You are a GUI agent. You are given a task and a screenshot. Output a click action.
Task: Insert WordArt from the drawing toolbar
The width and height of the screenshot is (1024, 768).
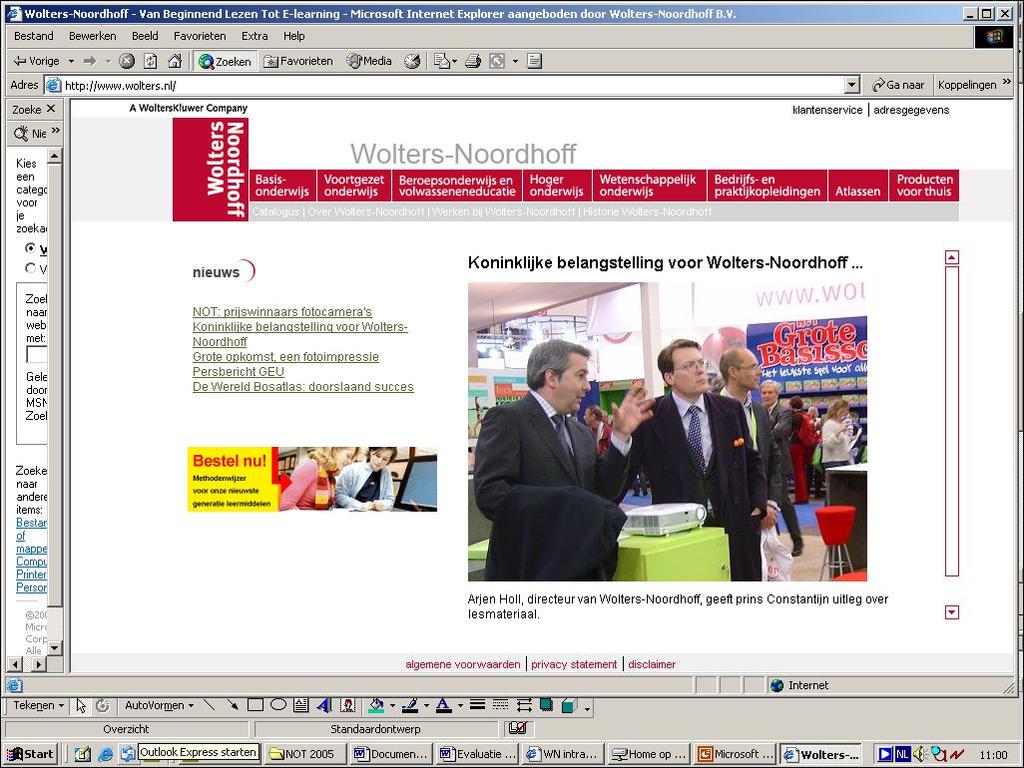tap(324, 705)
